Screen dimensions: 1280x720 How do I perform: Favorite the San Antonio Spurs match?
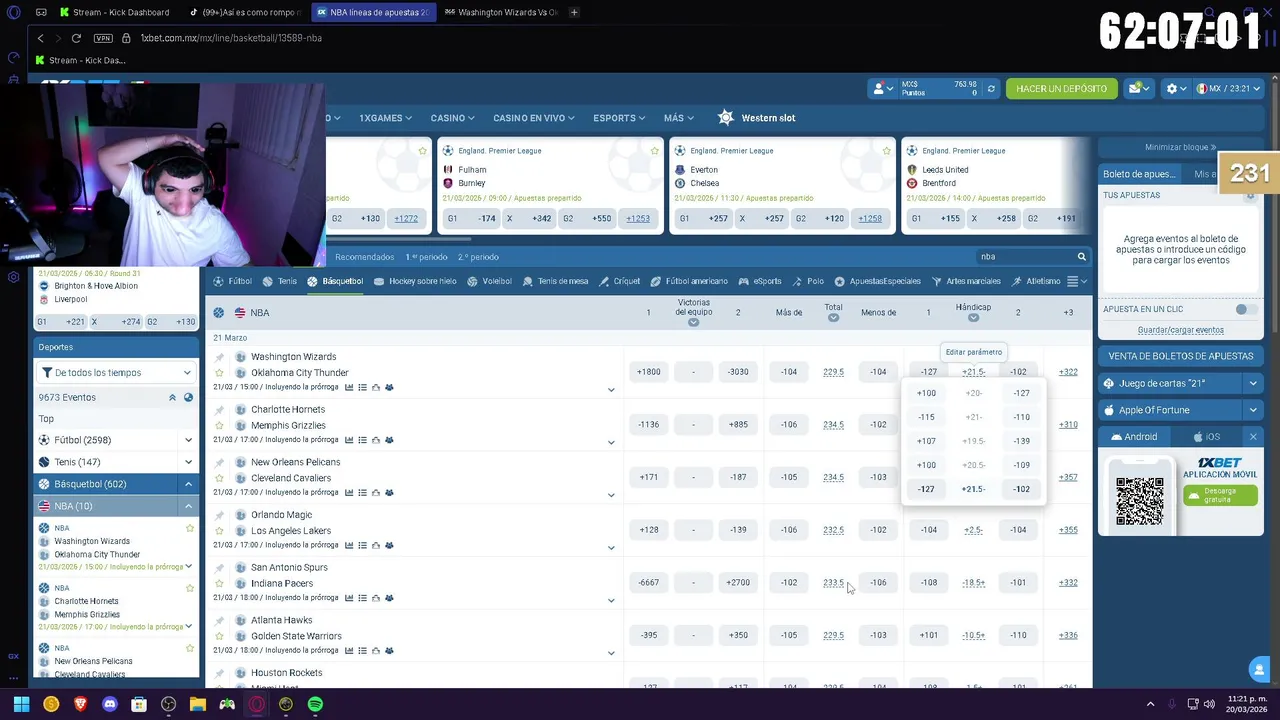[x=219, y=584]
